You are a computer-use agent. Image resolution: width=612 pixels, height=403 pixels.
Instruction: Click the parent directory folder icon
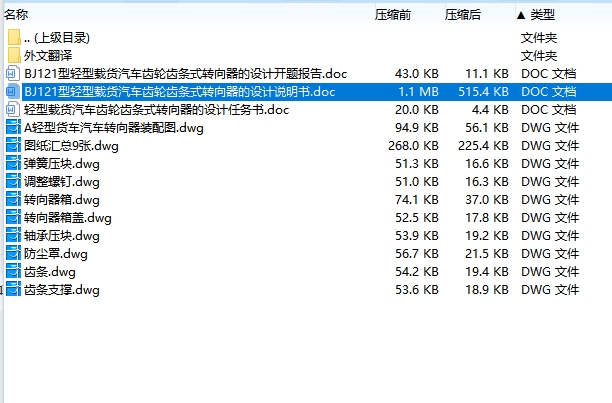tap(14, 37)
